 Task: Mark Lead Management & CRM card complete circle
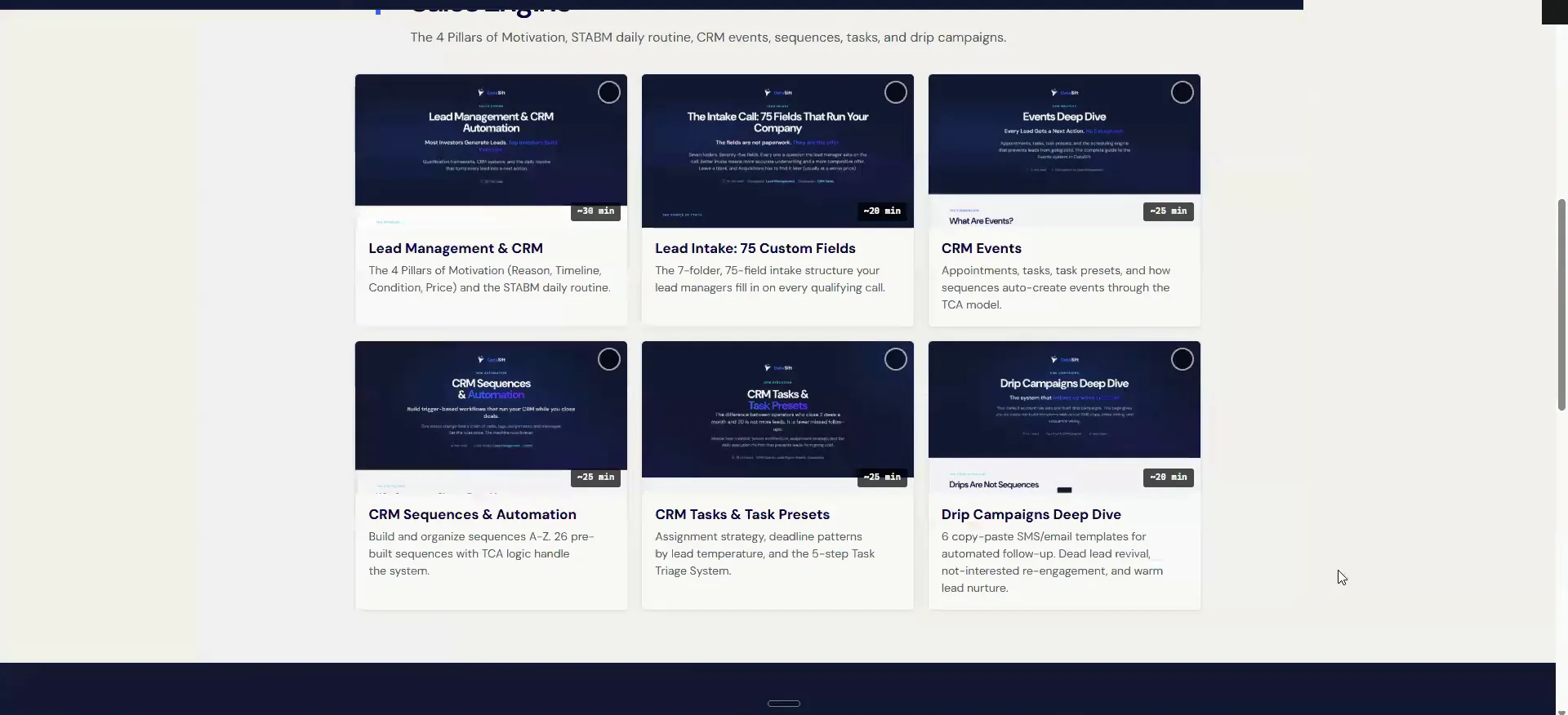coord(608,93)
